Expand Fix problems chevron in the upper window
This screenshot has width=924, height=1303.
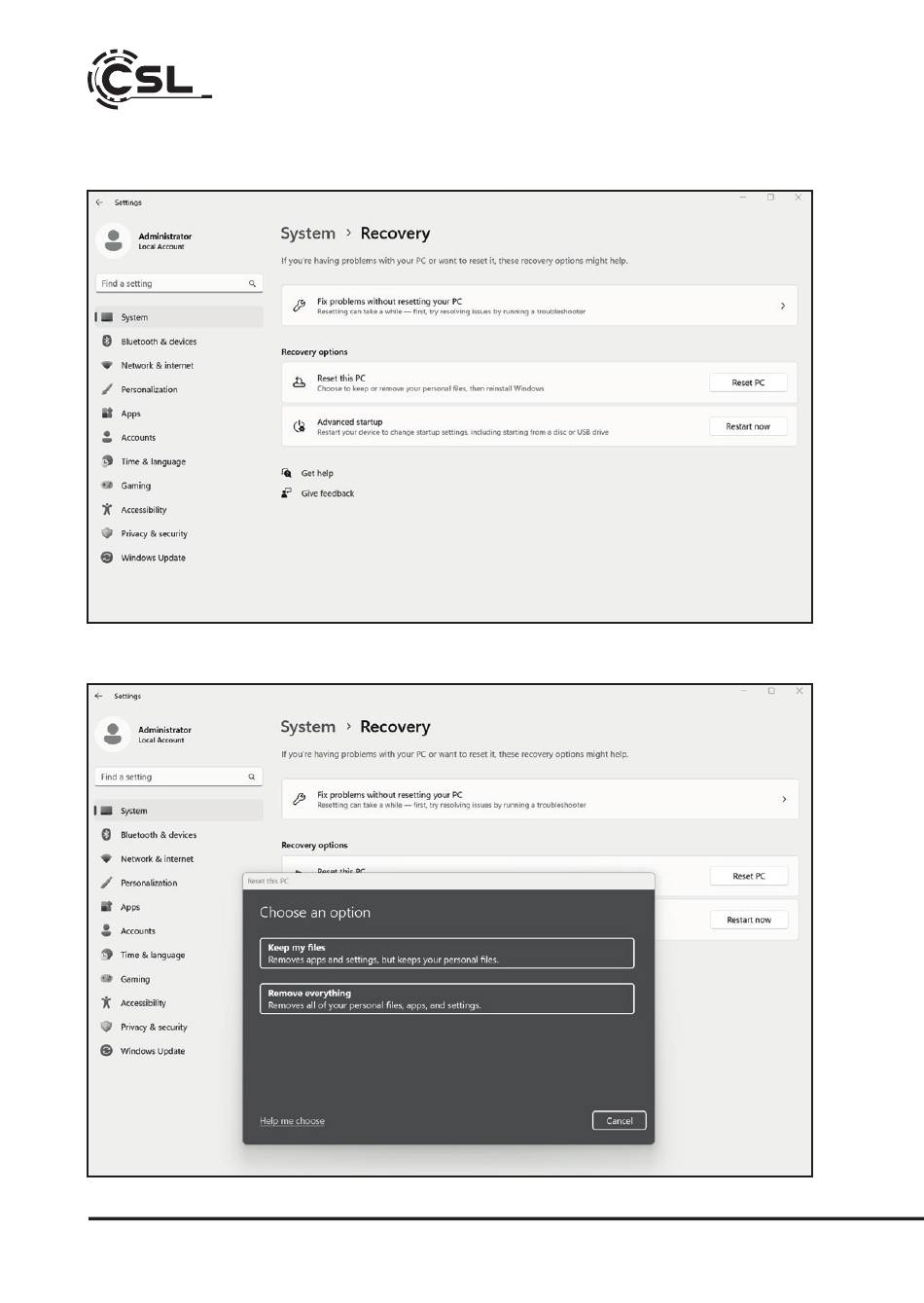click(x=783, y=306)
